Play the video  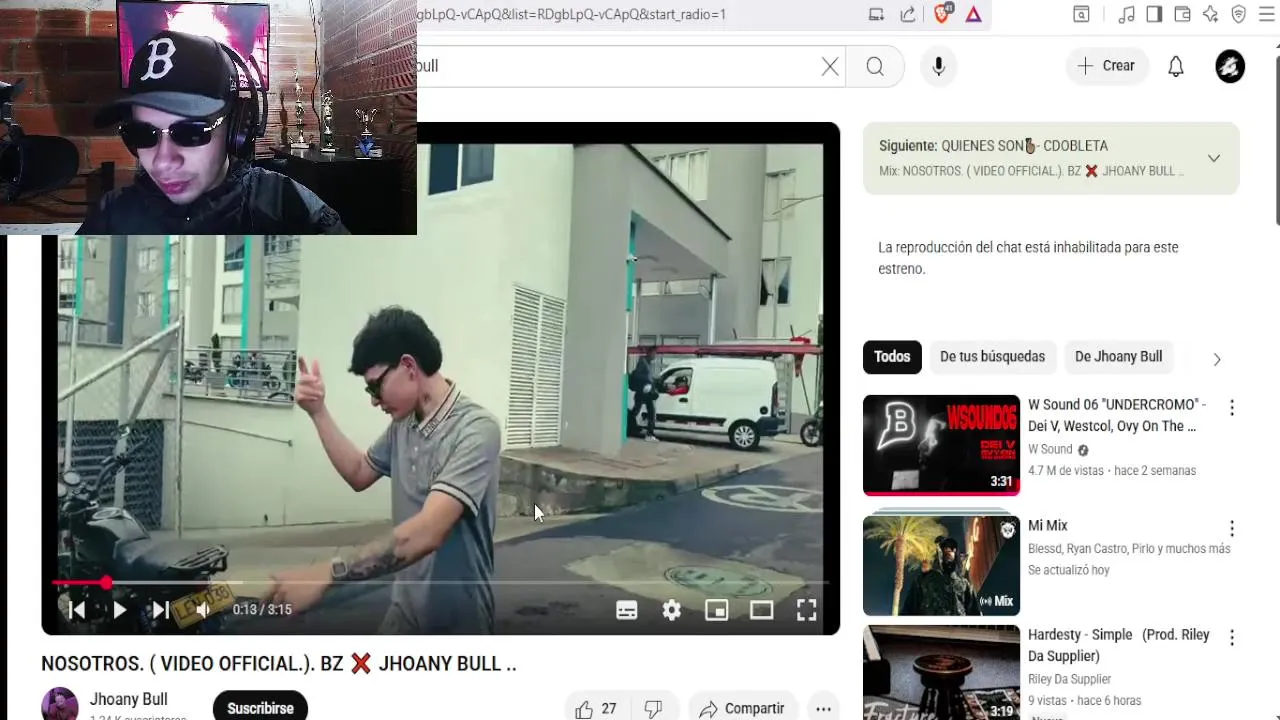tap(119, 609)
